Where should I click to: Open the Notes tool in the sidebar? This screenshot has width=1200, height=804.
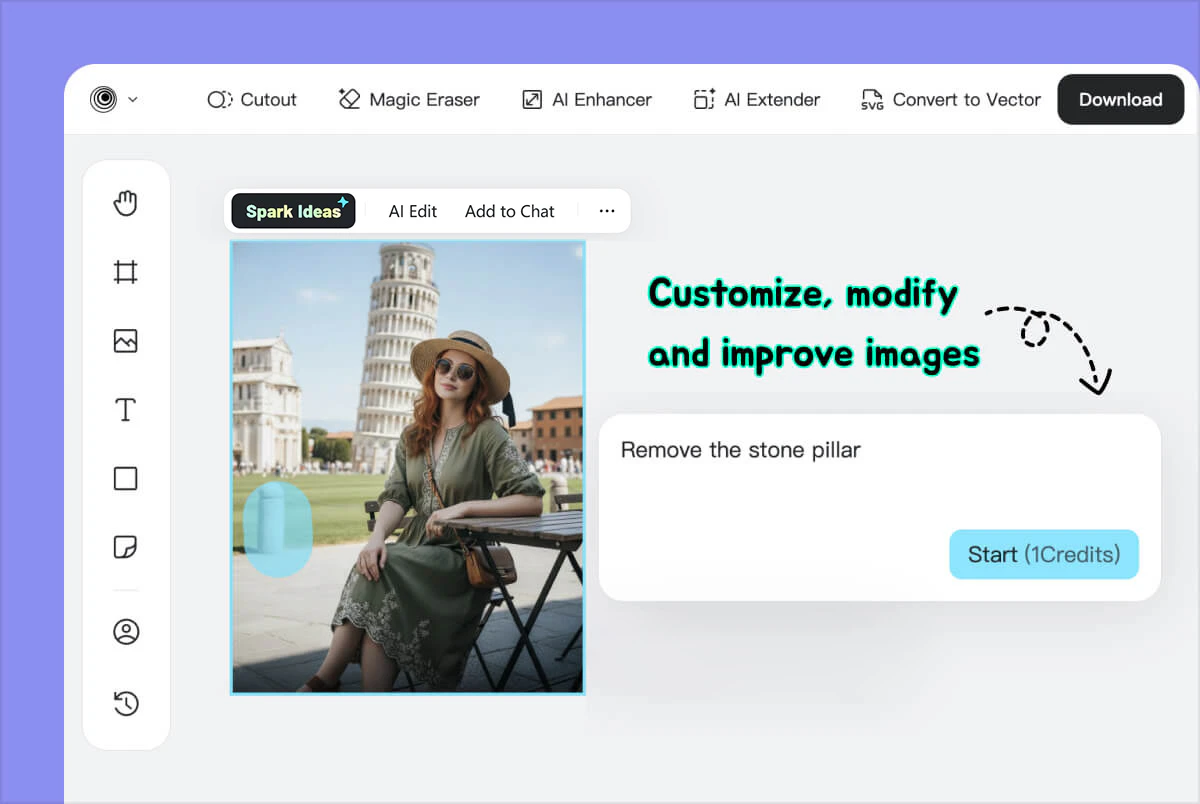[x=126, y=547]
